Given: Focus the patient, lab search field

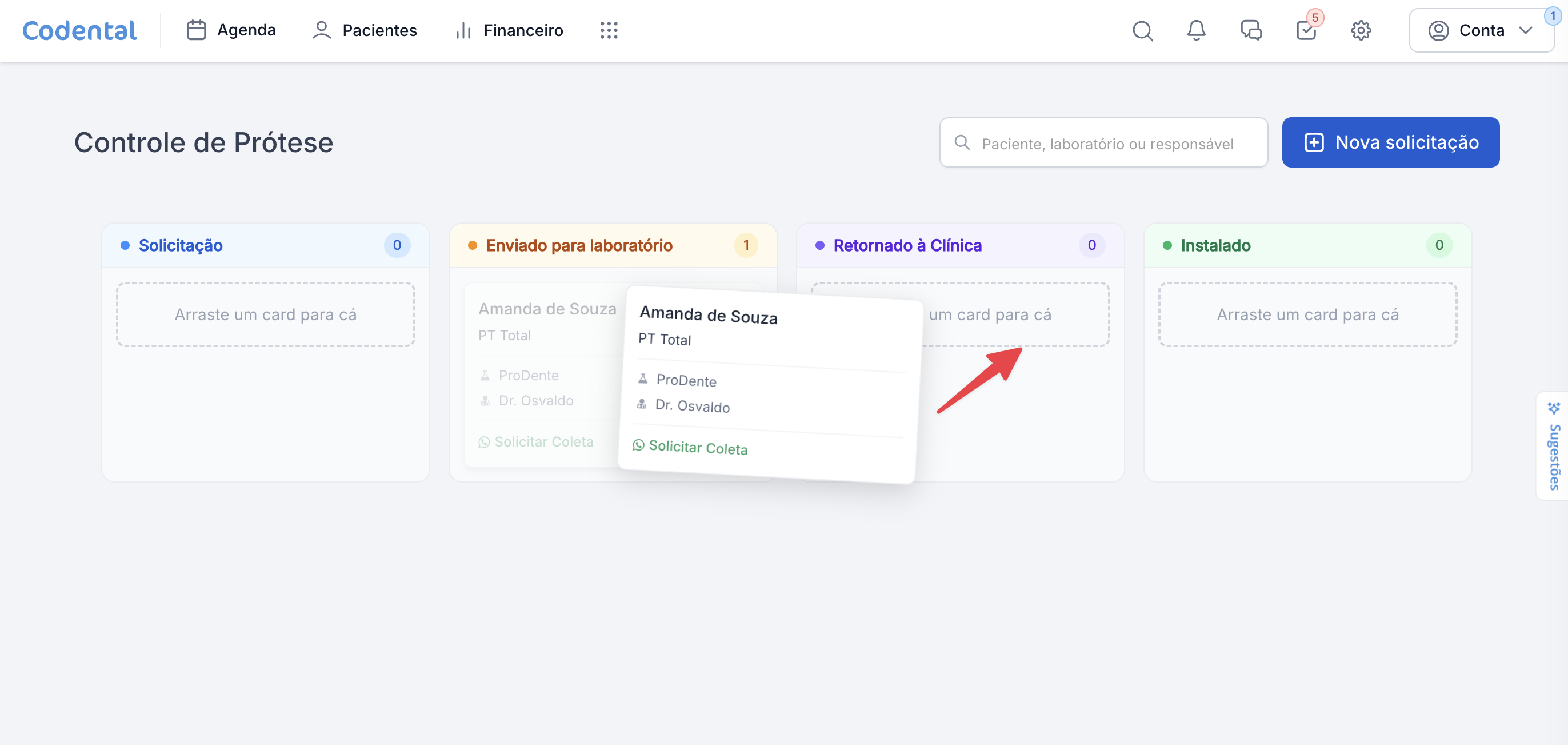Looking at the screenshot, I should click(x=1107, y=144).
